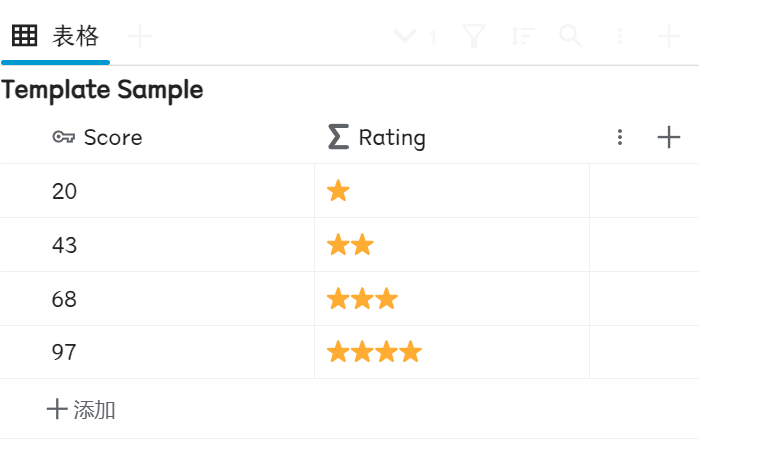Screen dimensions: 760x457
Task: Open the filter funnel icon
Action: (x=474, y=37)
